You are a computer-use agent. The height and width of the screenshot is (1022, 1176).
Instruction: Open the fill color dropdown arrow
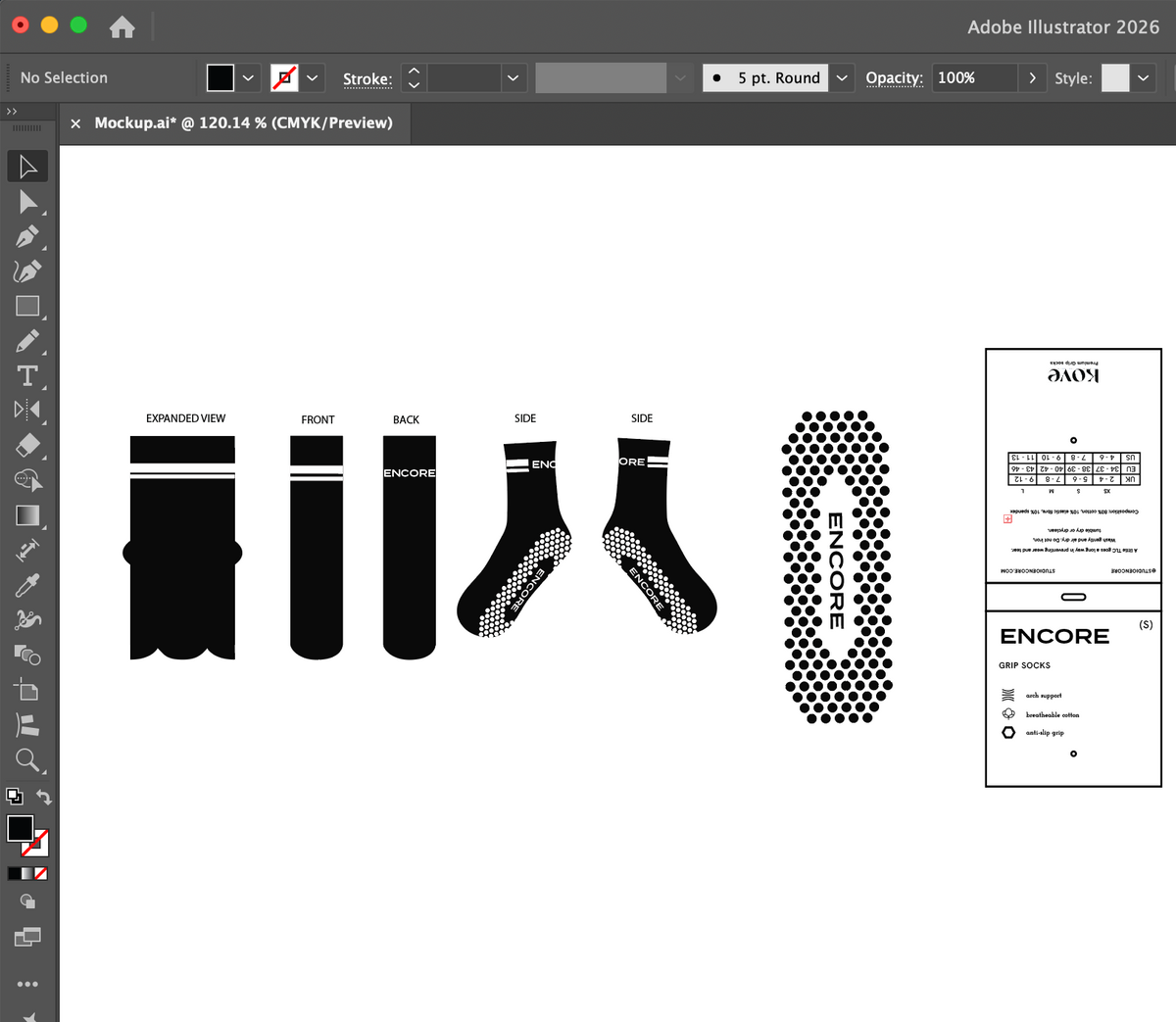249,77
